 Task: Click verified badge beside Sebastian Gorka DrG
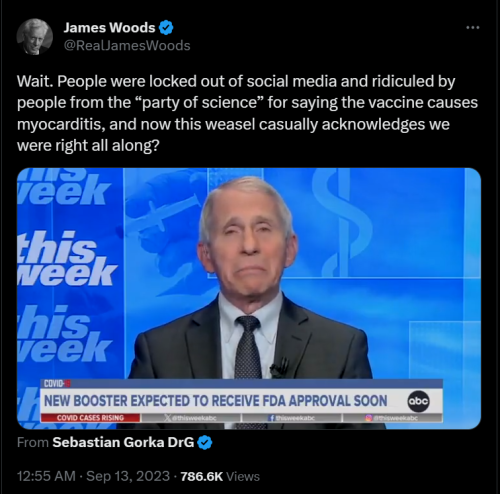[x=205, y=442]
